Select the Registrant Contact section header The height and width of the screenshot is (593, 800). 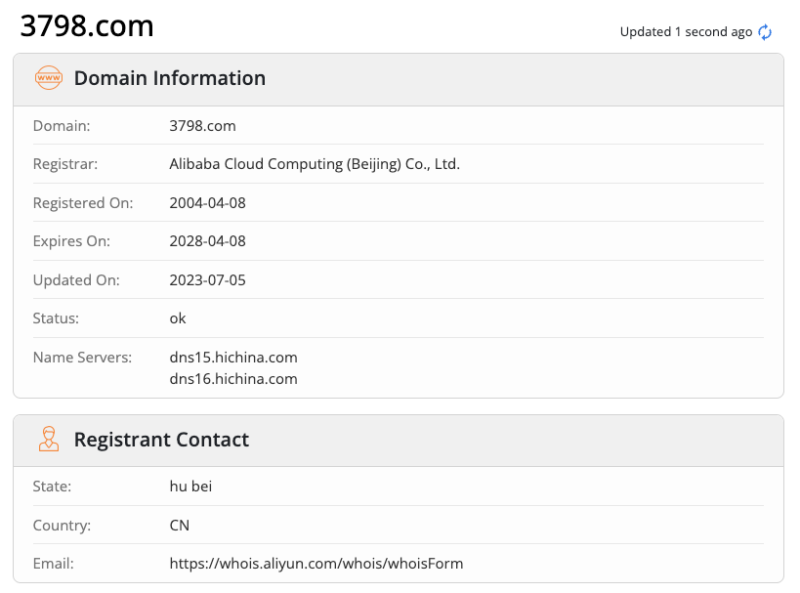click(x=161, y=440)
